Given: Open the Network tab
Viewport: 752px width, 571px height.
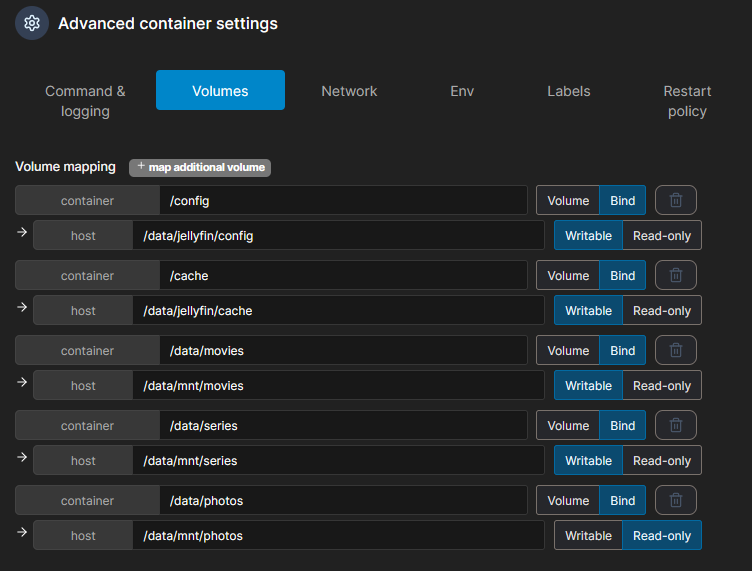Looking at the screenshot, I should (349, 91).
